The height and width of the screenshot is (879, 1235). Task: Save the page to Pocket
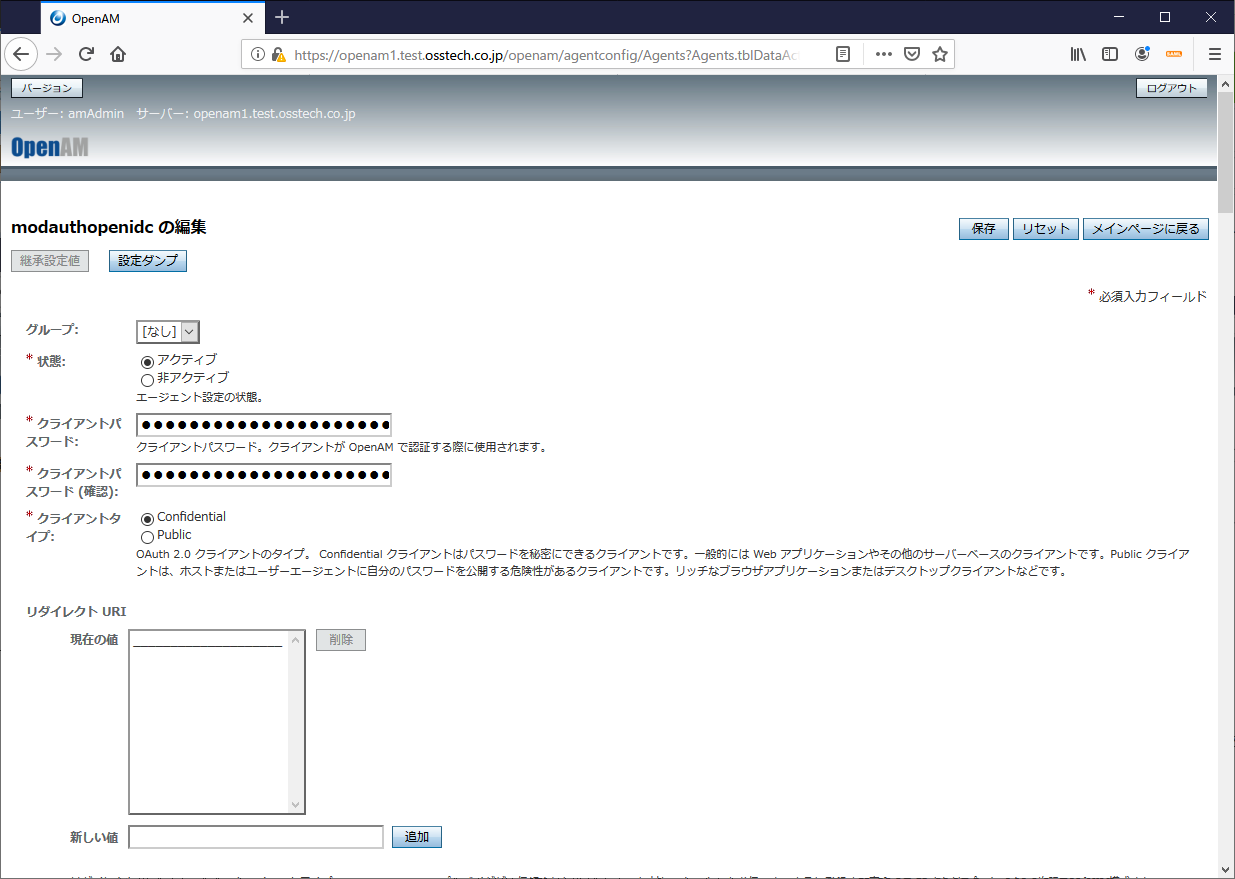coord(912,54)
